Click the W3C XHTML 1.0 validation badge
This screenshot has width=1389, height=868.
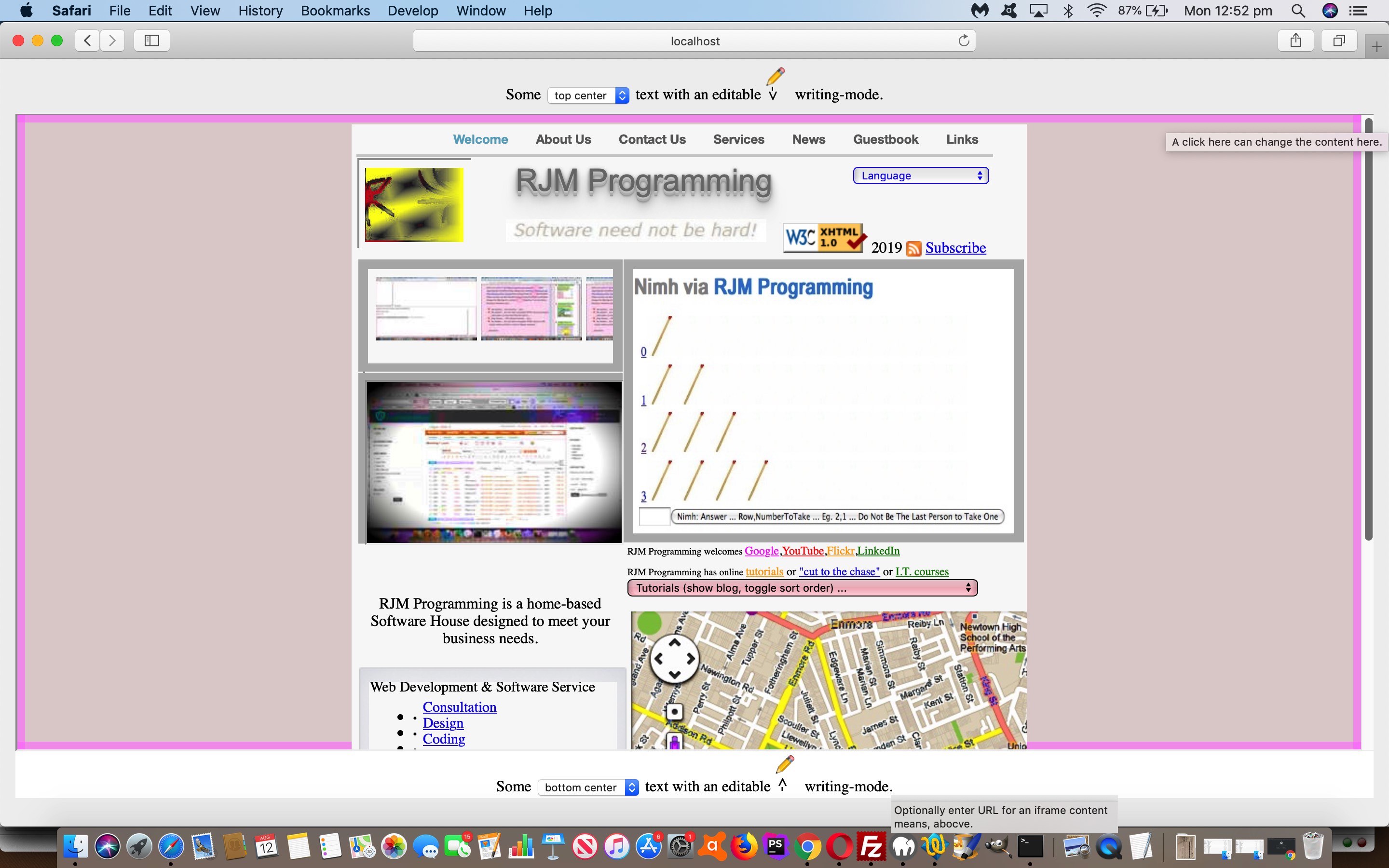(824, 237)
